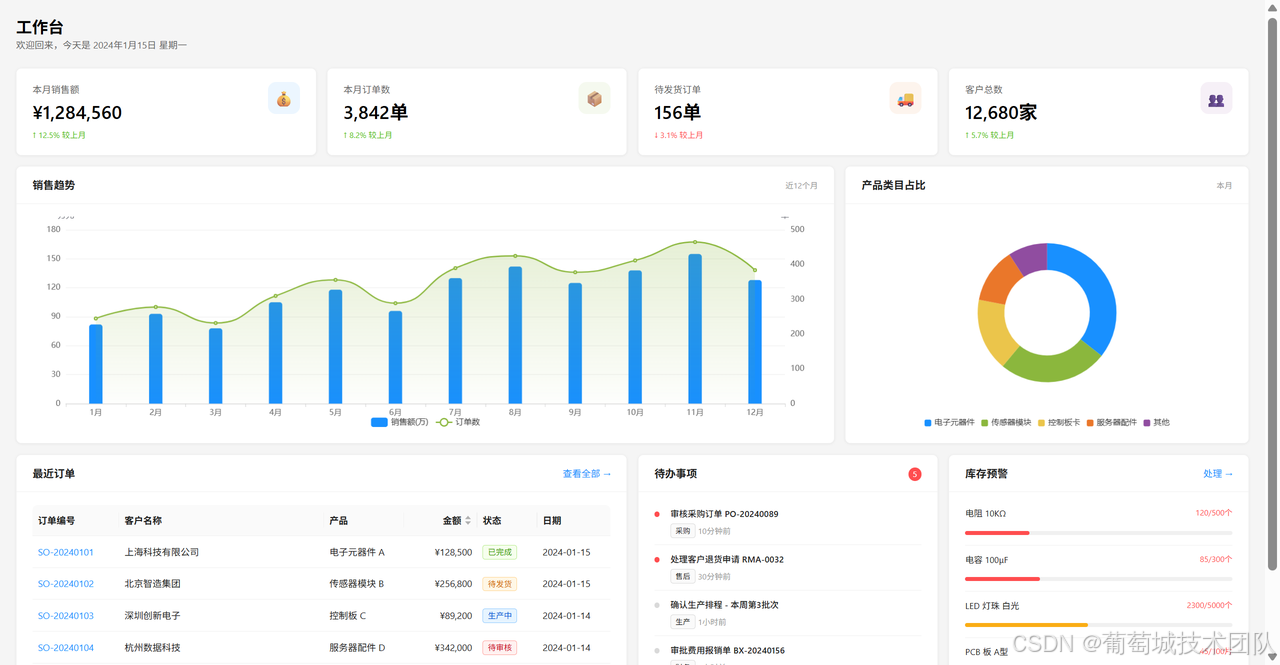Click the 客户名称 column header
Screen dimensions: 1280x665
143,521
